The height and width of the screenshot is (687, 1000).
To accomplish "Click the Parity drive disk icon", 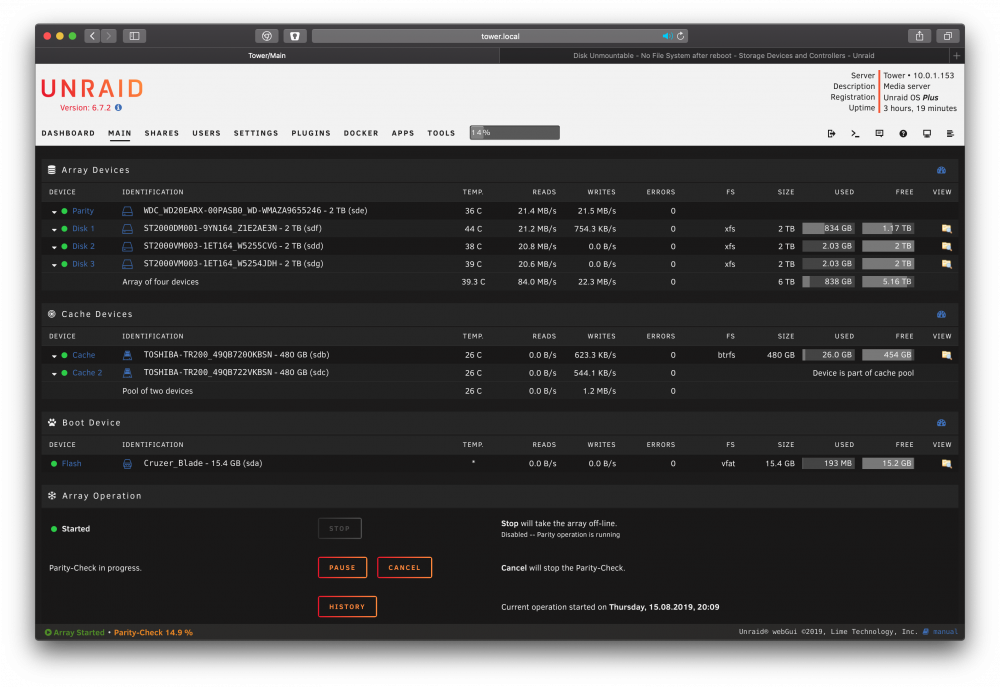I will (128, 211).
